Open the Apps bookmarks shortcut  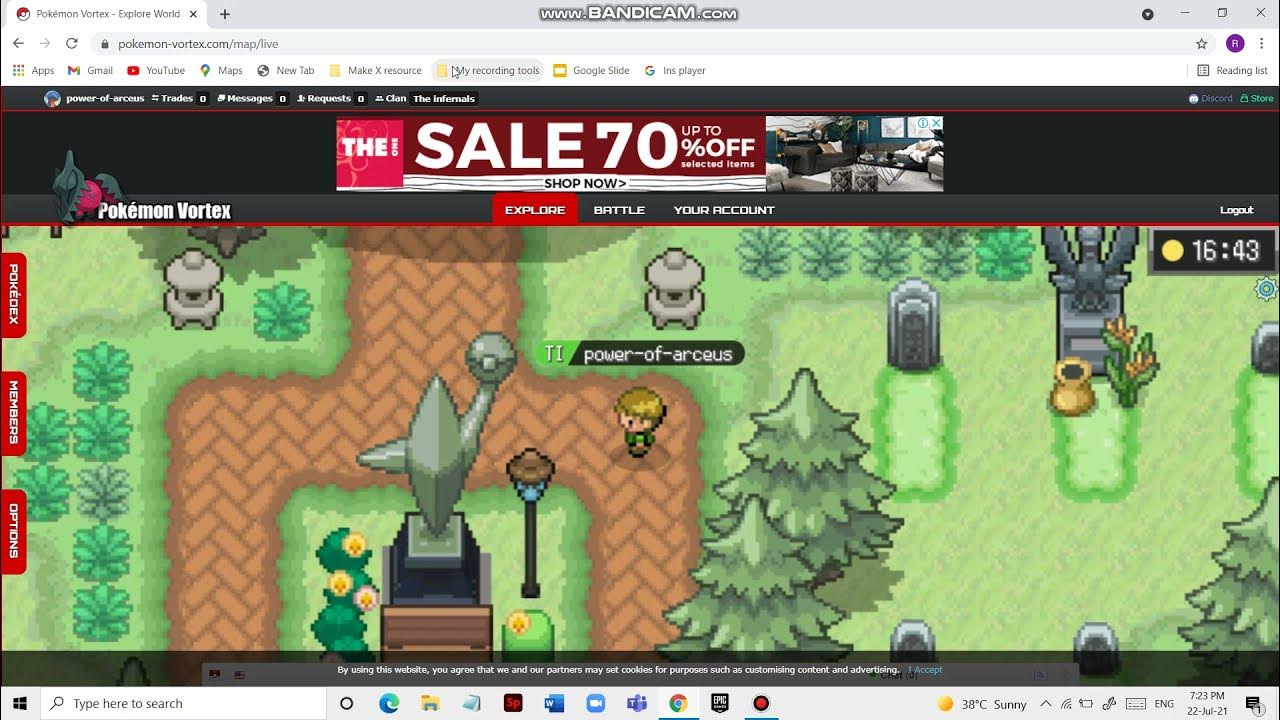pos(33,71)
